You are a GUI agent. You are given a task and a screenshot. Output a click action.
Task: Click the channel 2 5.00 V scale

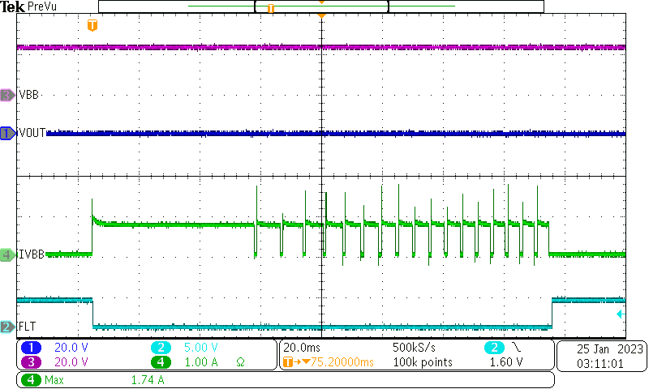click(x=201, y=348)
